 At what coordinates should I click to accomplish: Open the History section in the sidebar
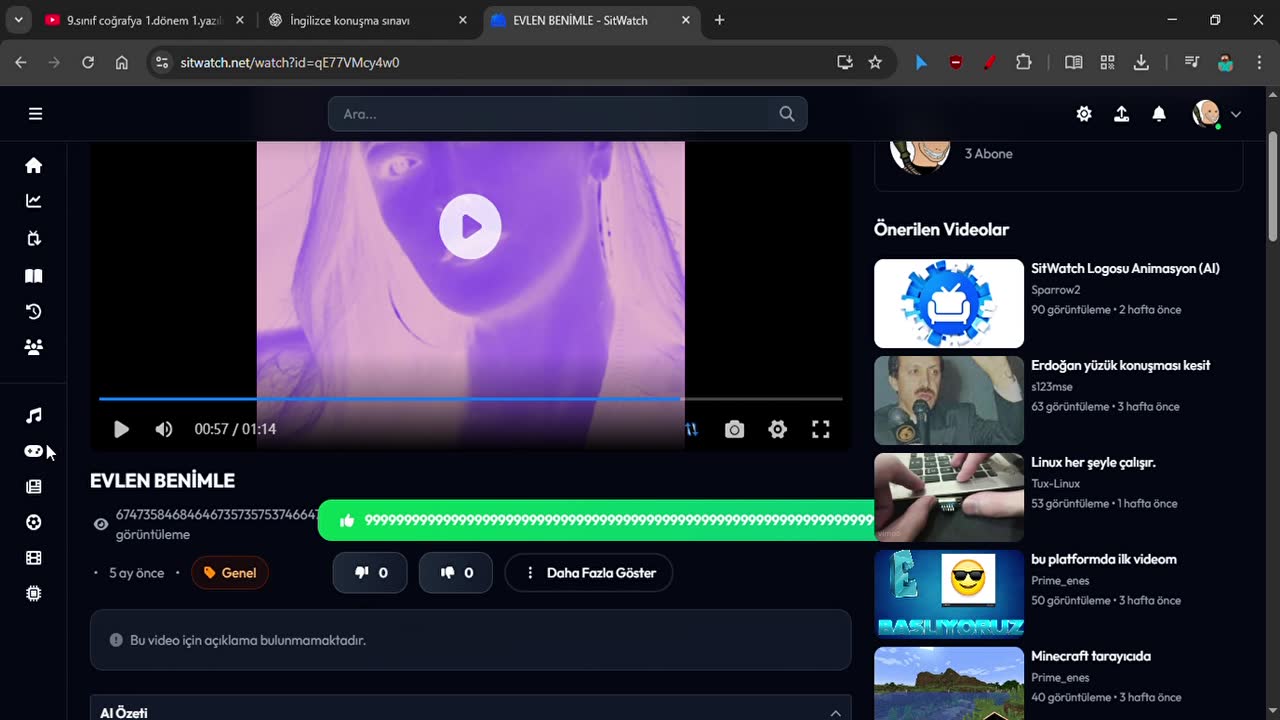tap(33, 311)
